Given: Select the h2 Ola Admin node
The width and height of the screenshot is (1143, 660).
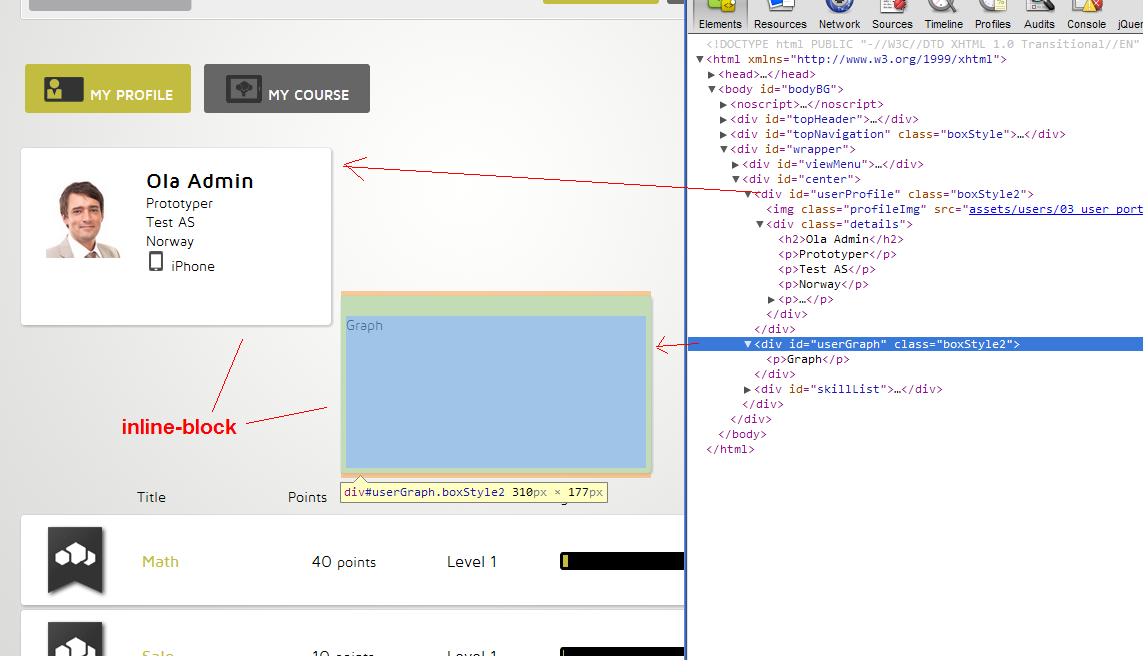Looking at the screenshot, I should point(840,239).
